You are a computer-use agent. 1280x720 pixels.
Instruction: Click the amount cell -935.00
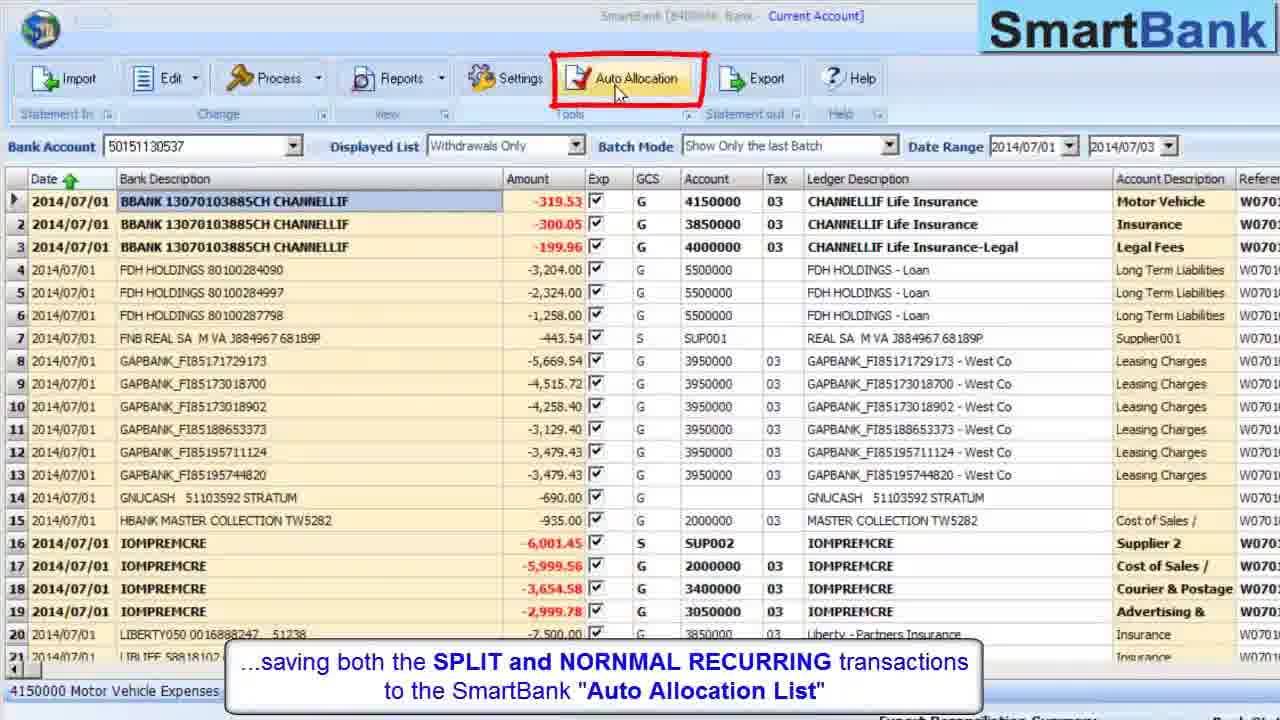pyautogui.click(x=544, y=520)
